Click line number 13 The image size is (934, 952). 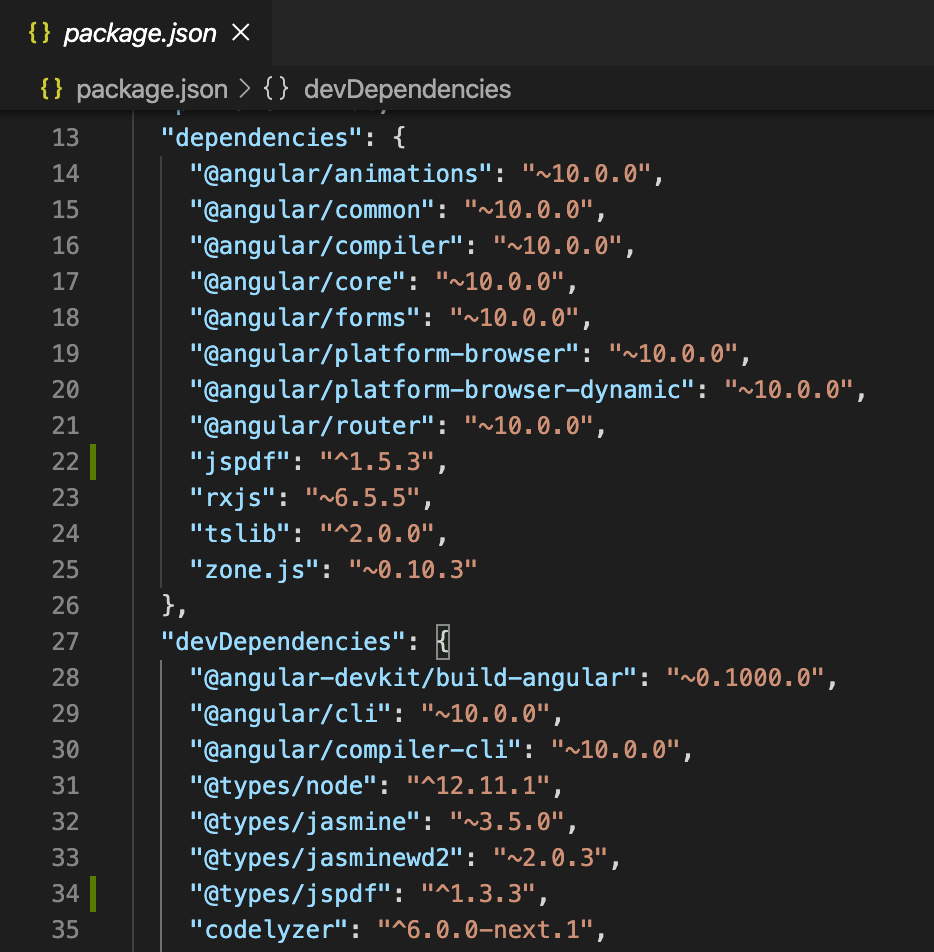click(65, 137)
